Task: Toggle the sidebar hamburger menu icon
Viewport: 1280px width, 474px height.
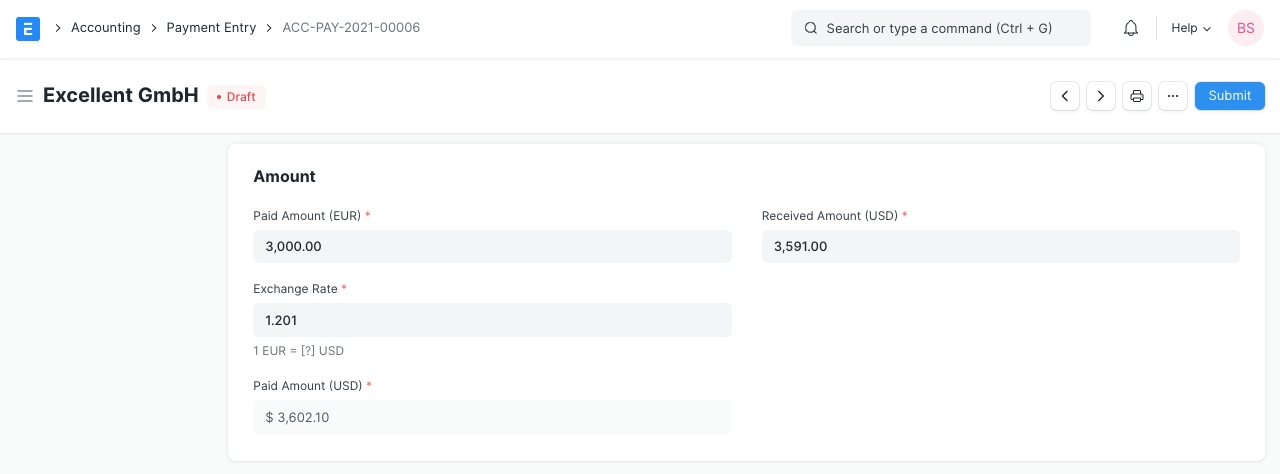Action: coord(25,96)
